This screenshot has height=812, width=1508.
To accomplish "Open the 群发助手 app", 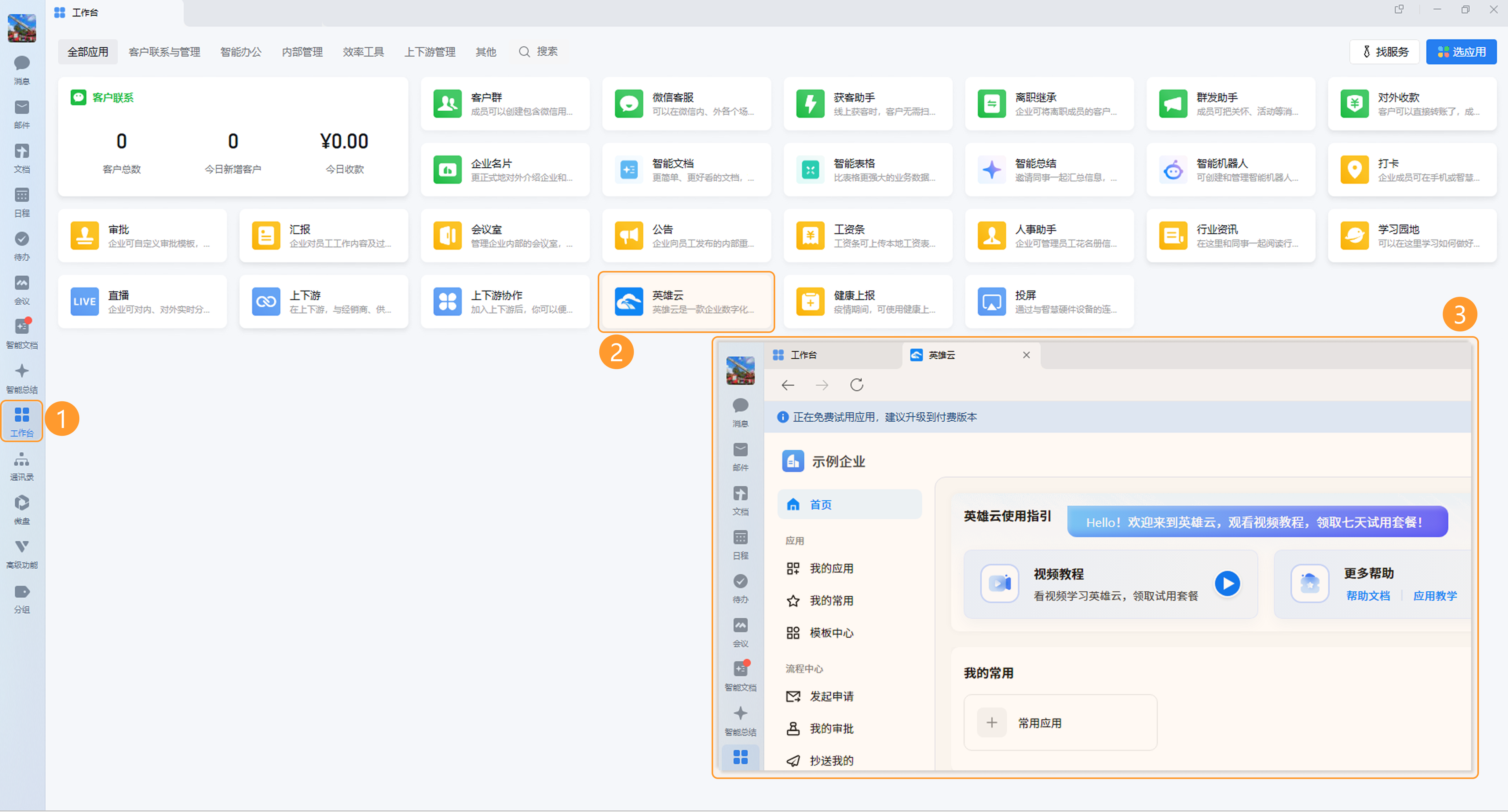I will [1230, 104].
